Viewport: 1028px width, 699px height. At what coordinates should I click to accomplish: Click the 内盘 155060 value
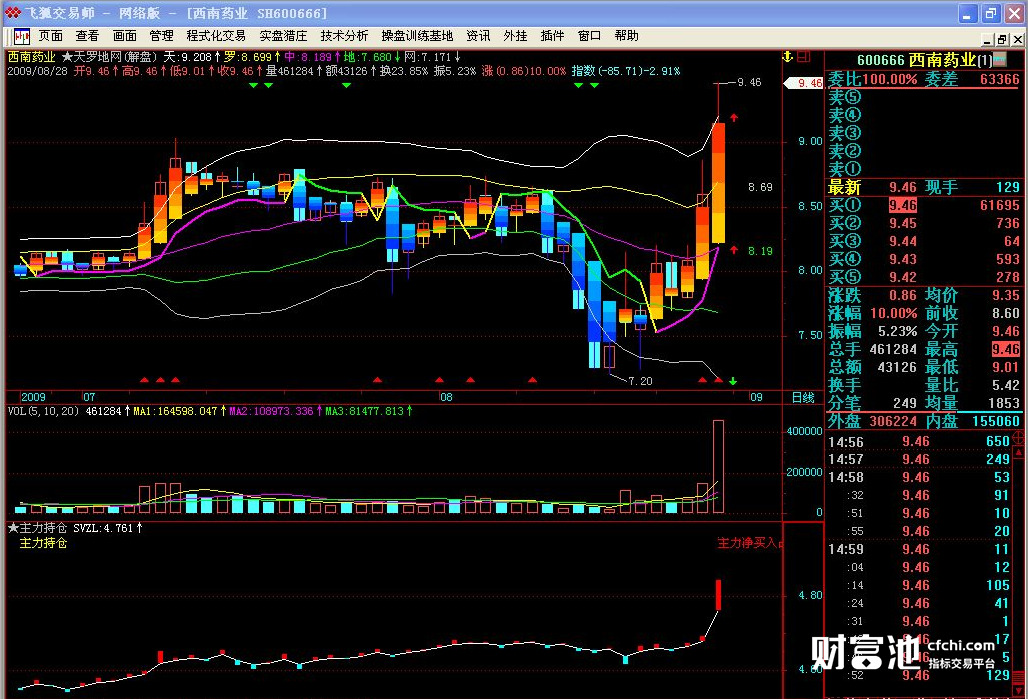point(996,421)
